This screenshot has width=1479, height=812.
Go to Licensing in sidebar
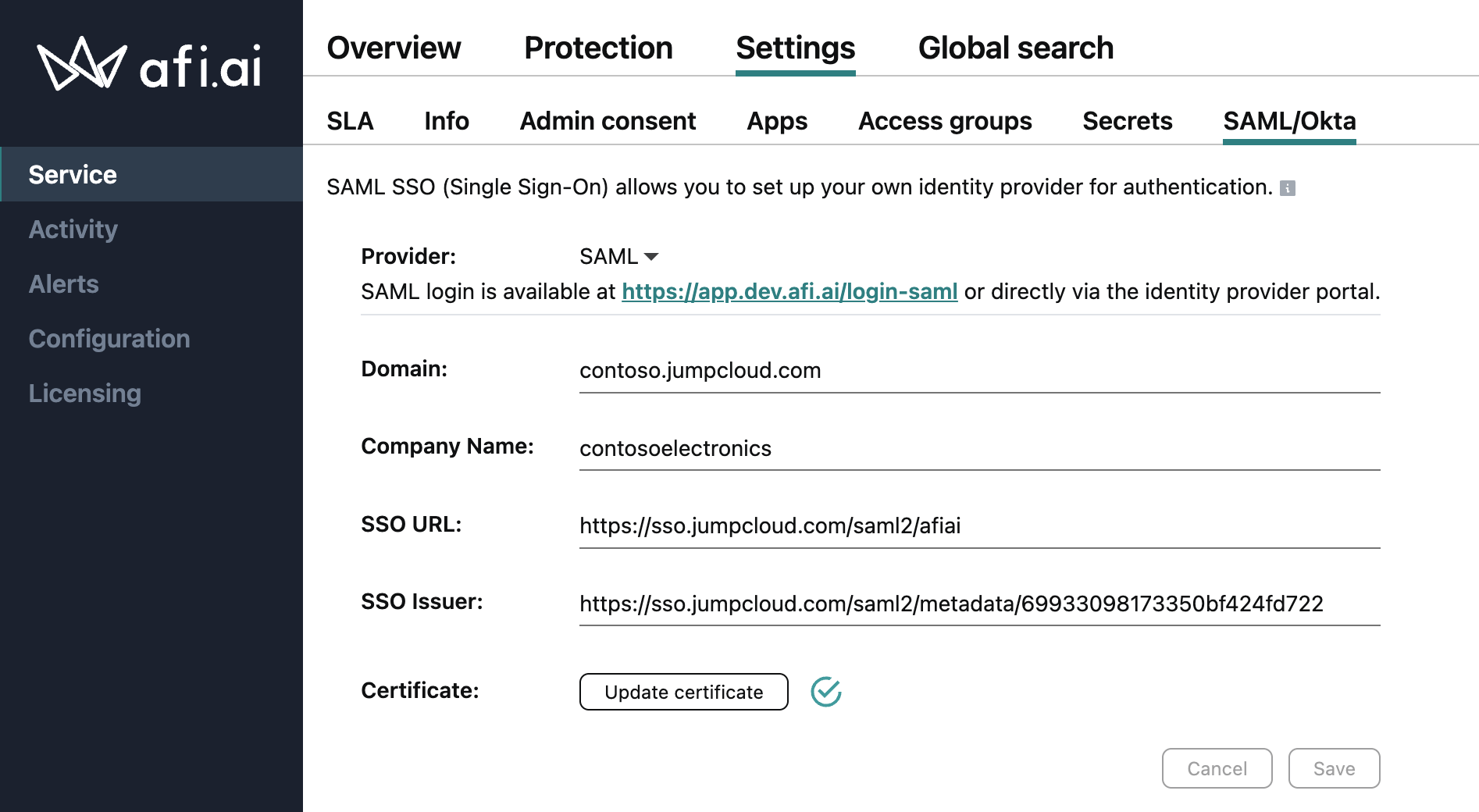tap(85, 394)
